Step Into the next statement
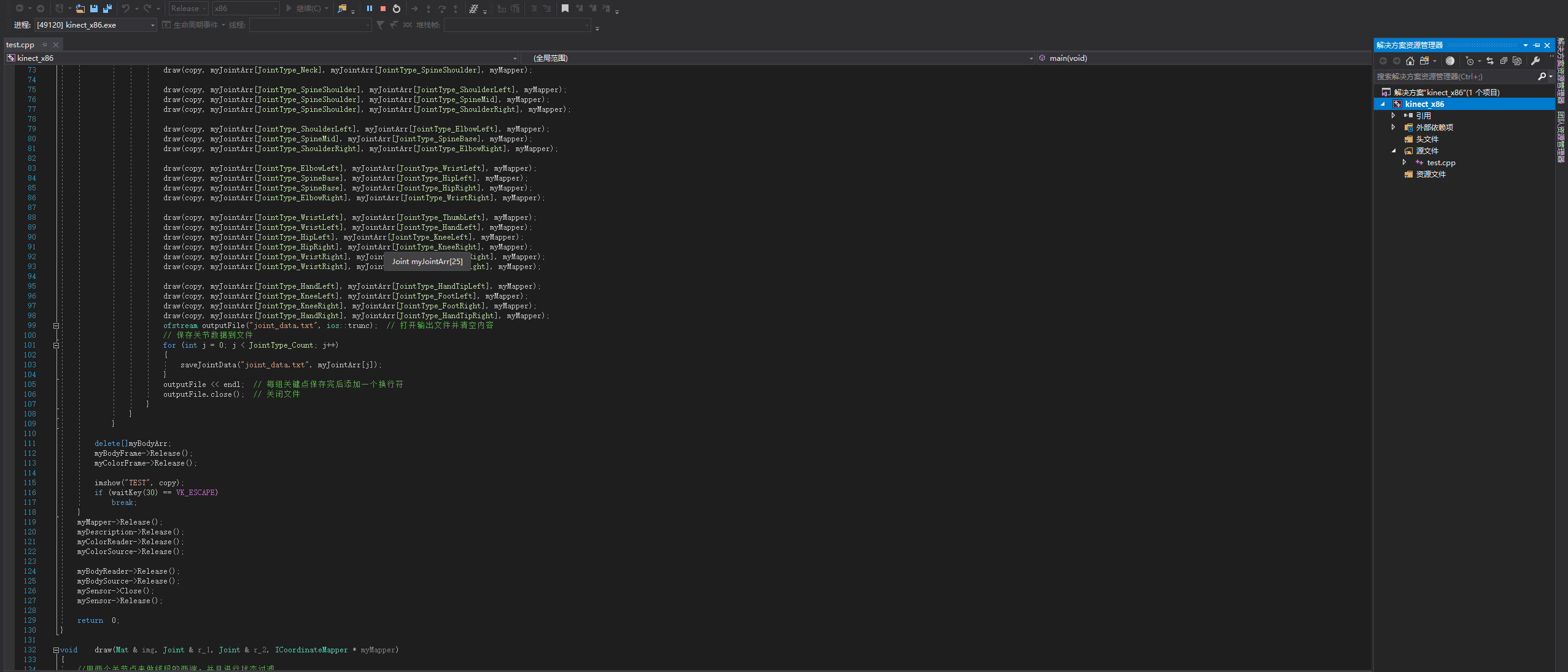 [429, 9]
